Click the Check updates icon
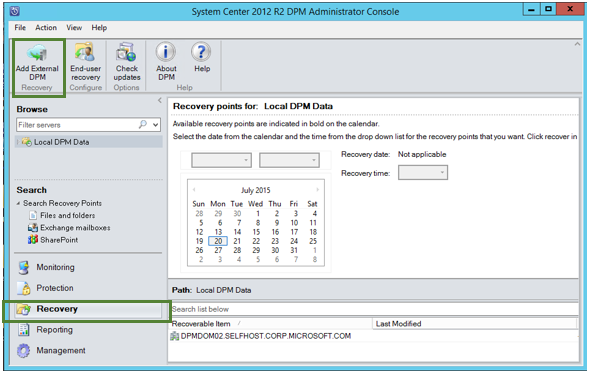 (x=126, y=53)
